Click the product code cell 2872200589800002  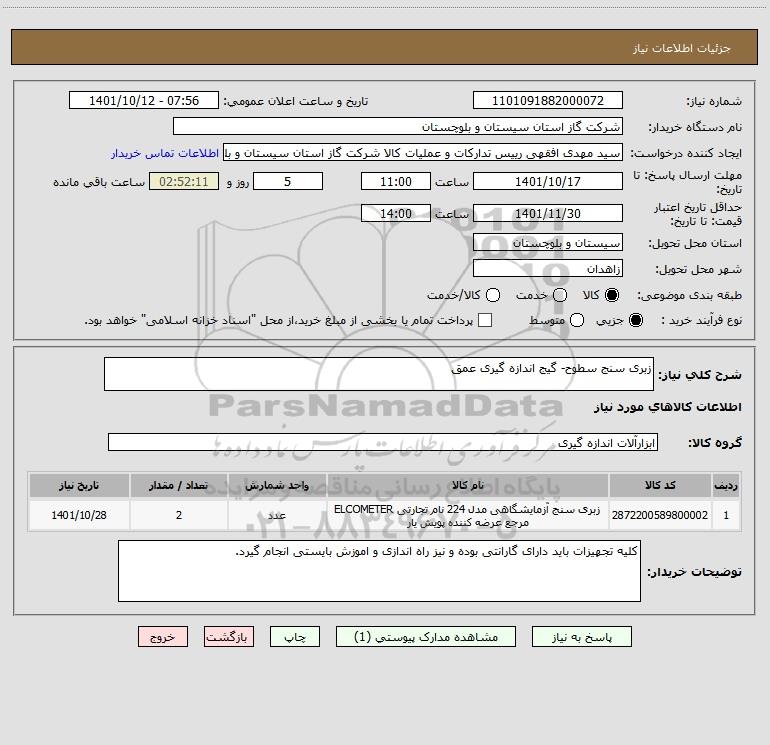click(x=660, y=515)
